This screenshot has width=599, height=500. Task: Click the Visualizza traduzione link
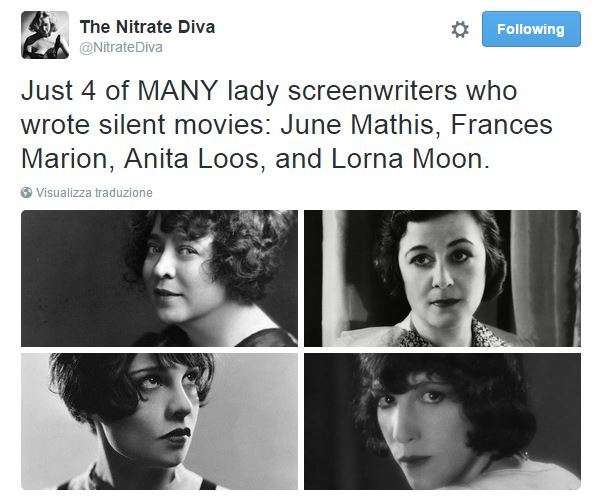click(x=94, y=193)
